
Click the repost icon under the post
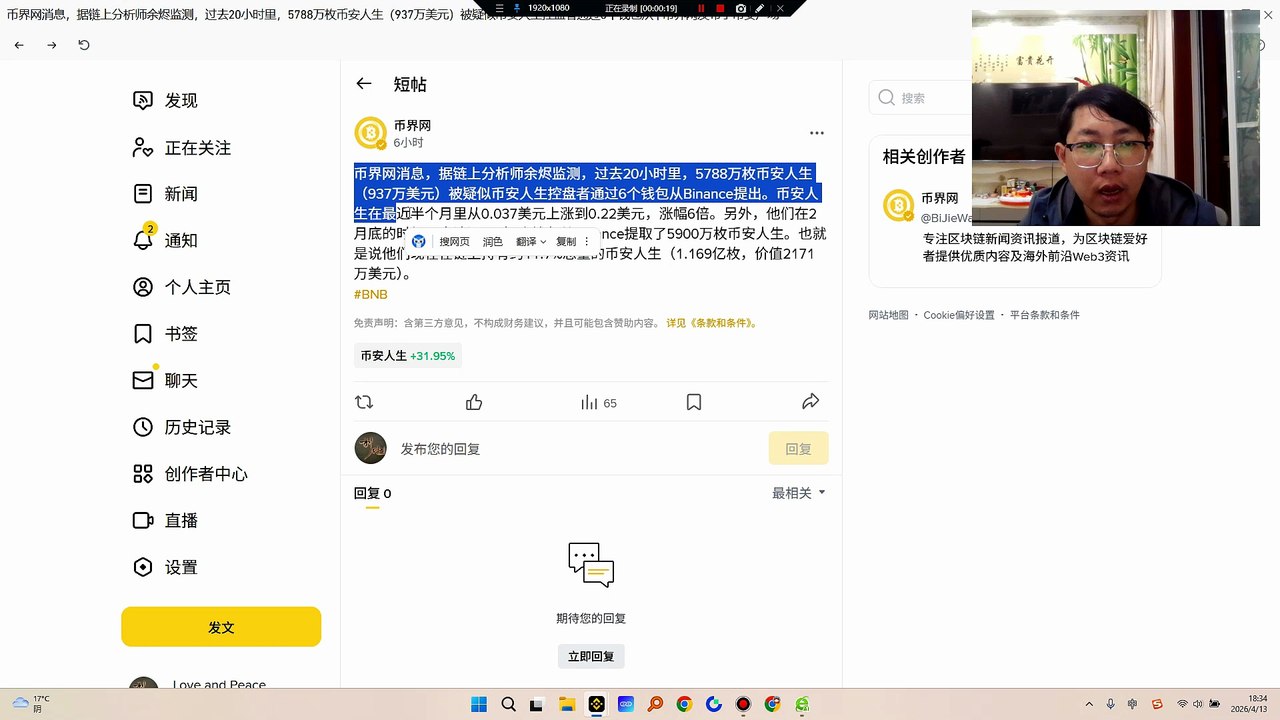click(x=364, y=402)
